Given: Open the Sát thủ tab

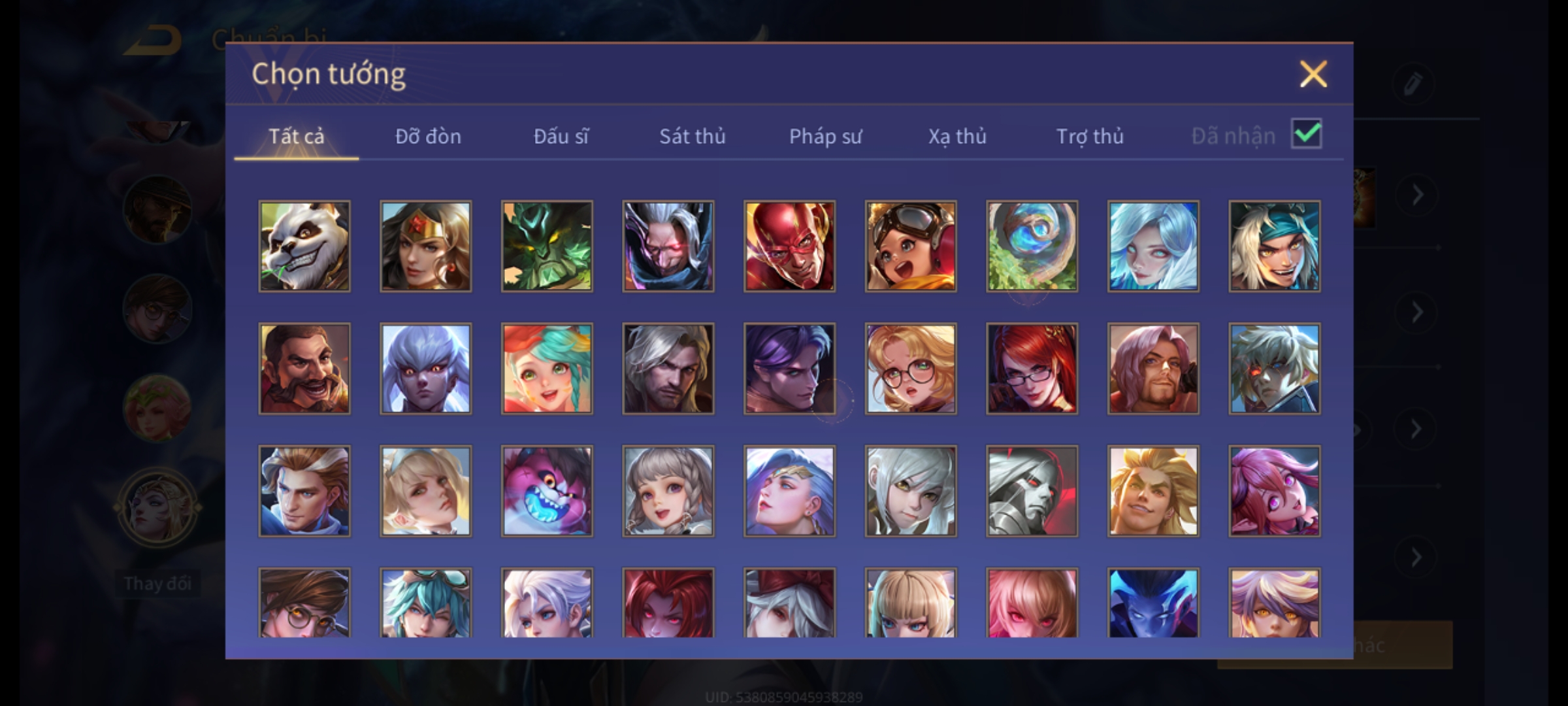Looking at the screenshot, I should pyautogui.click(x=693, y=136).
